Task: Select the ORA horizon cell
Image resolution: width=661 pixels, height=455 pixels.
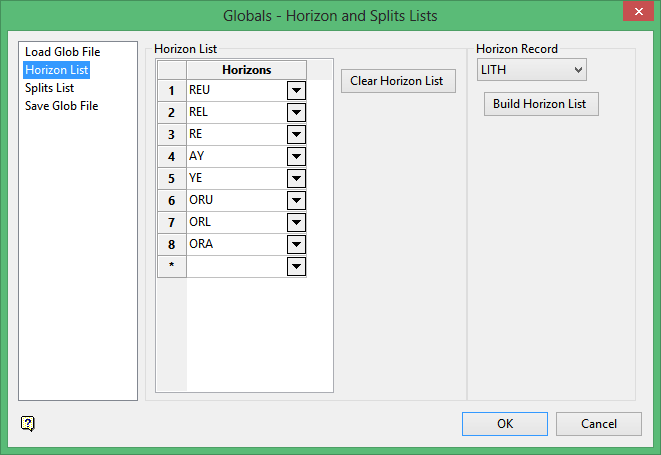Action: point(236,244)
